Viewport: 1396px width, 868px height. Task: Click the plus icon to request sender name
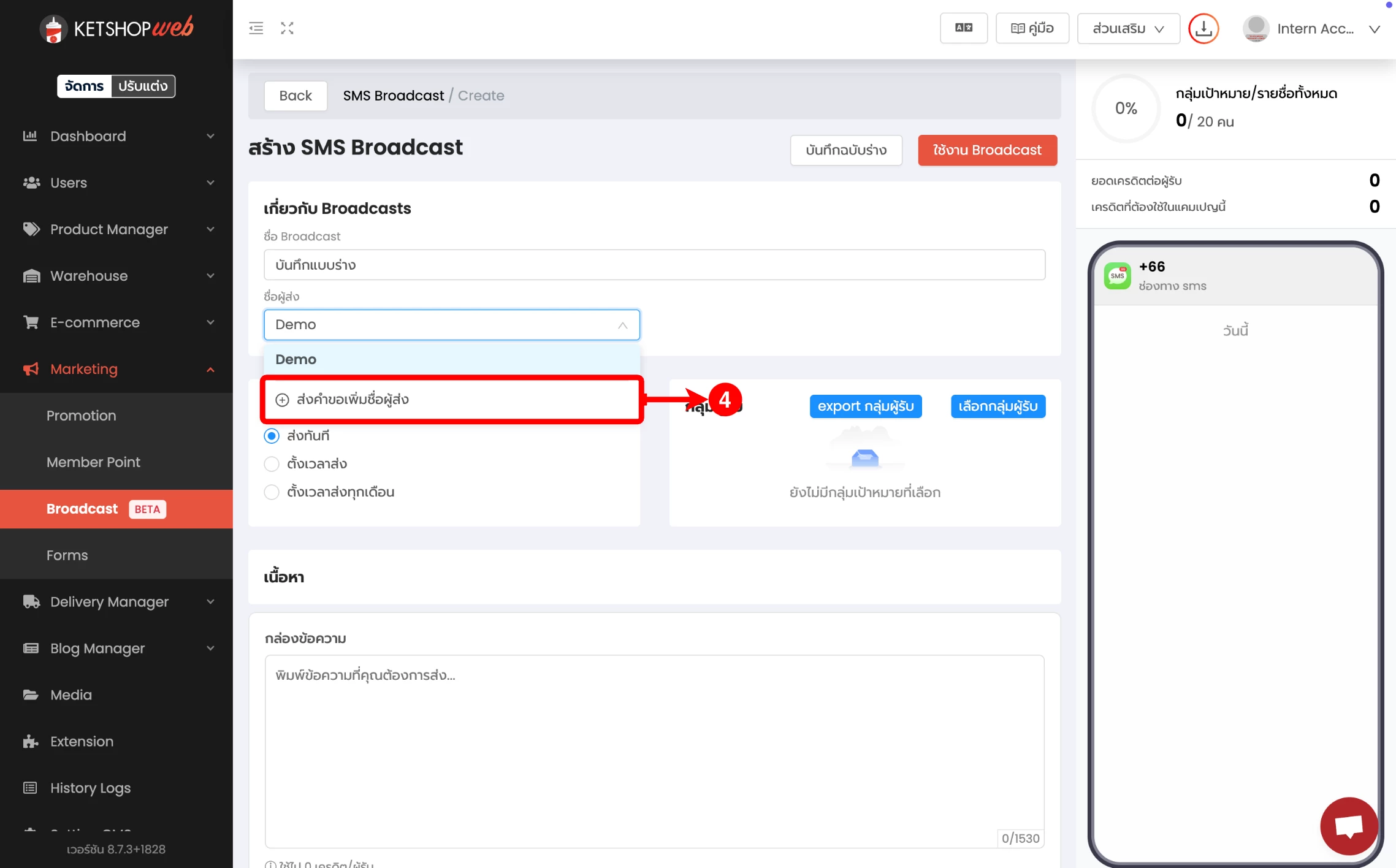(282, 400)
